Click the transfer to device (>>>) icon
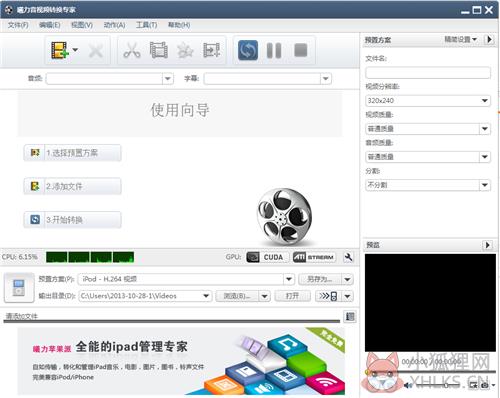This screenshot has height=398, width=500. 328,296
